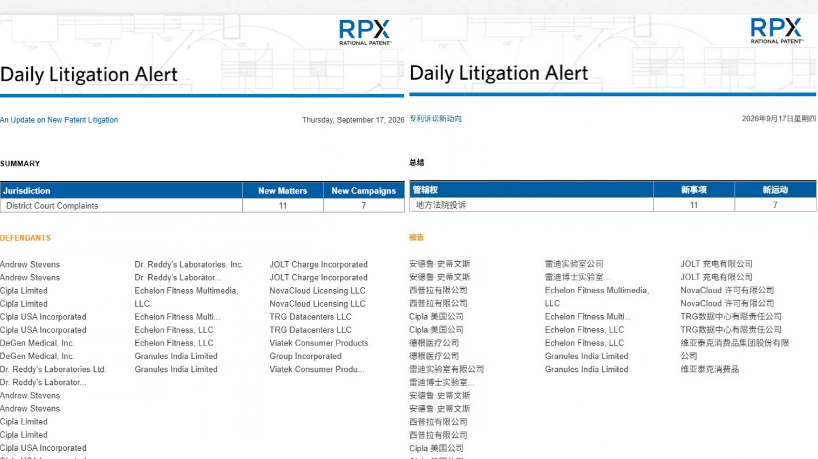This screenshot has width=818, height=459.
Task: Select "雷迪实验室有限公司" defendant
Action: (447, 369)
